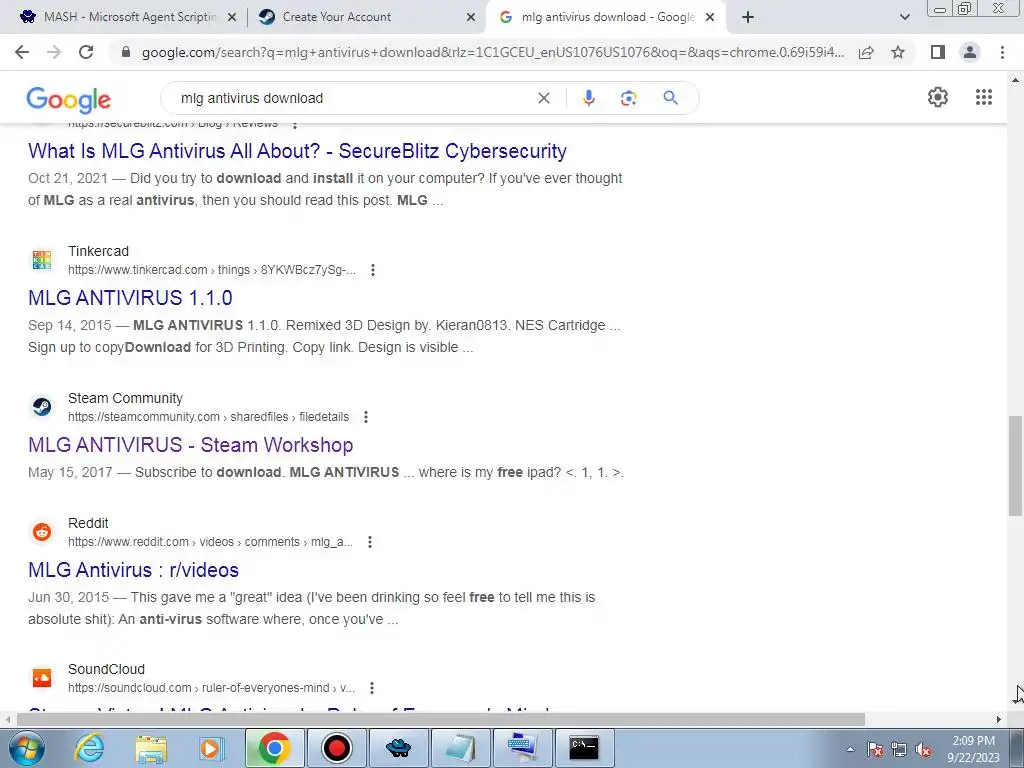Bookmark this page with star icon
Screen dimensions: 1024x768
tap(898, 52)
